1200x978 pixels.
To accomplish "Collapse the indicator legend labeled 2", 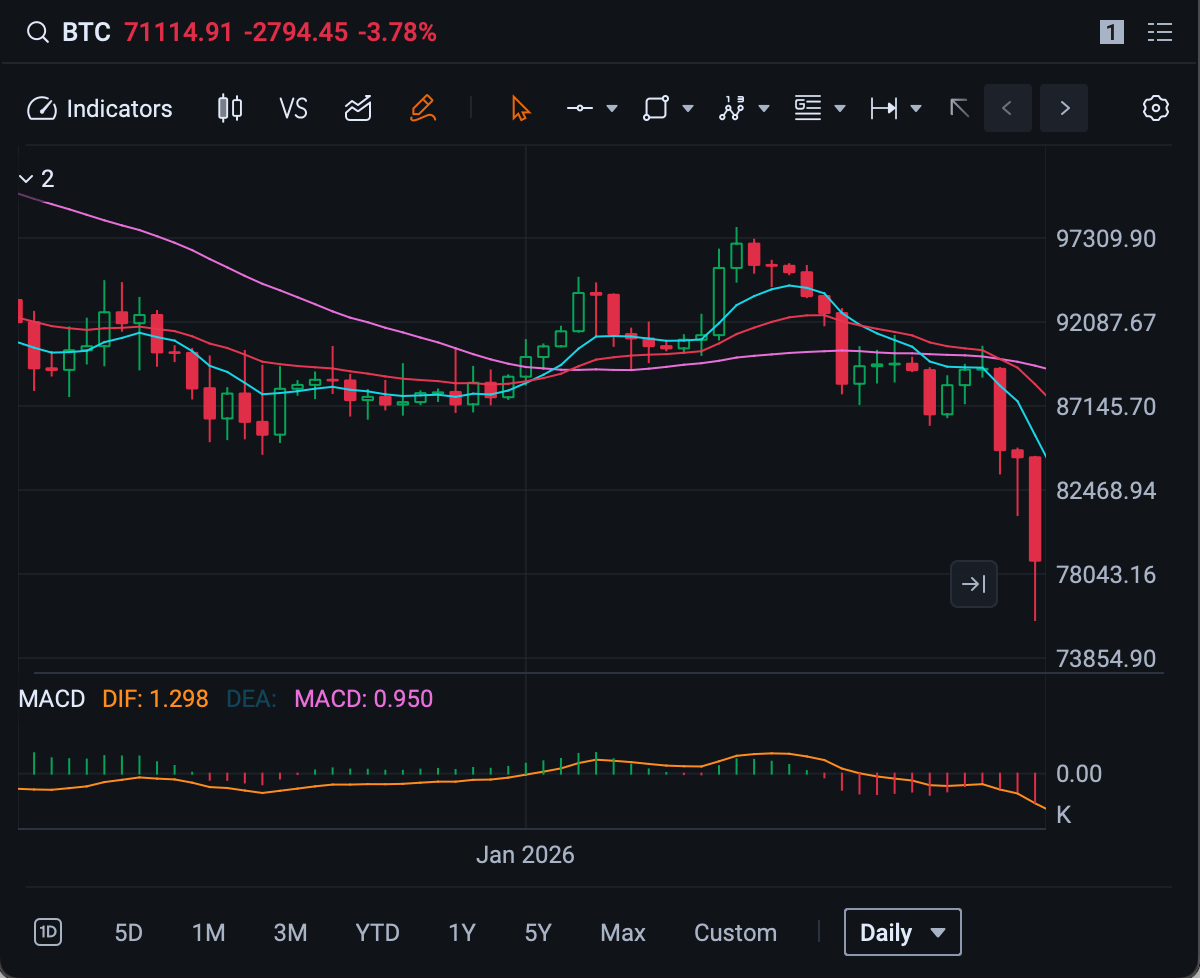I will tap(27, 179).
